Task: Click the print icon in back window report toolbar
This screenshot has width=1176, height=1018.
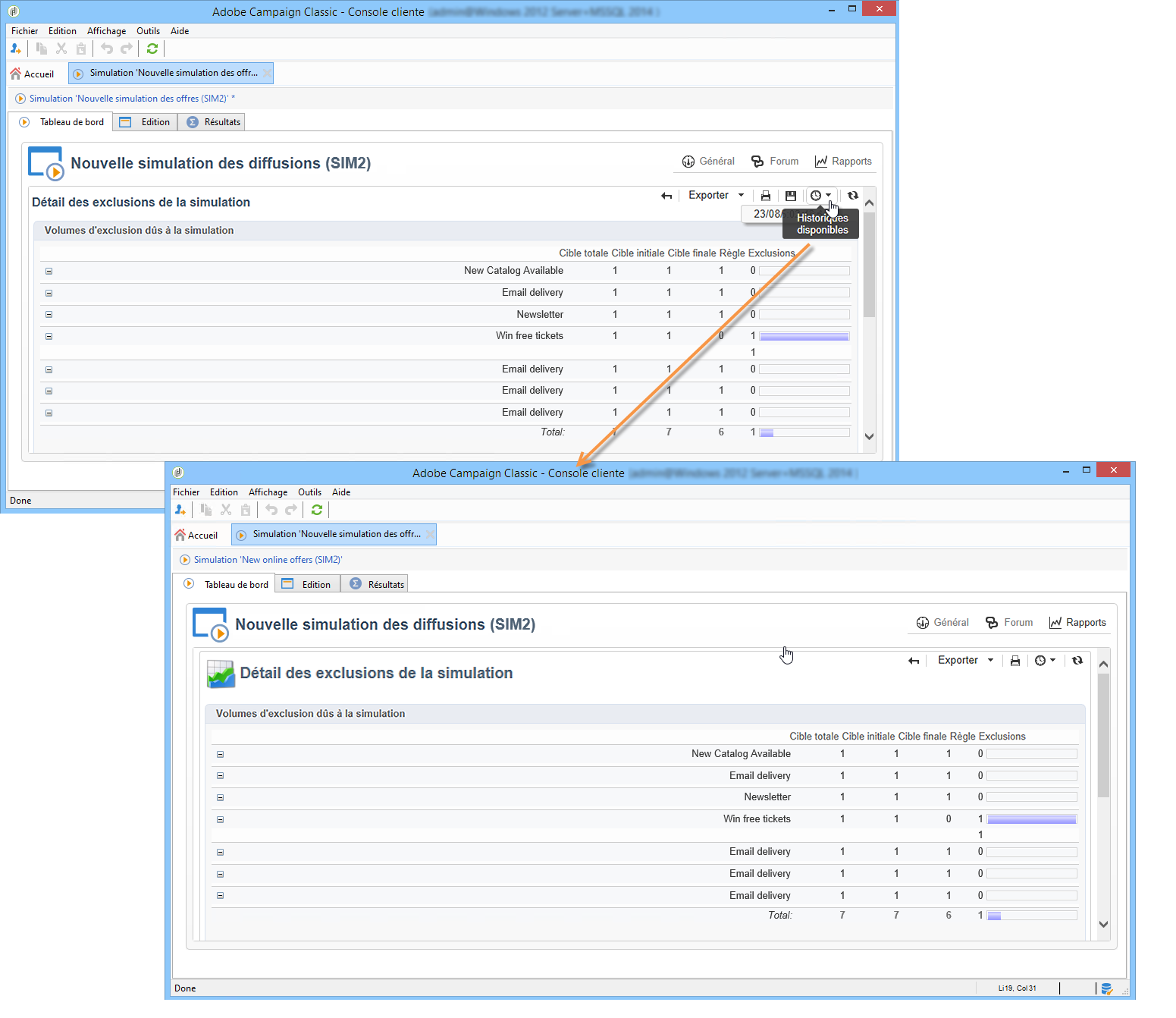Action: (x=766, y=196)
